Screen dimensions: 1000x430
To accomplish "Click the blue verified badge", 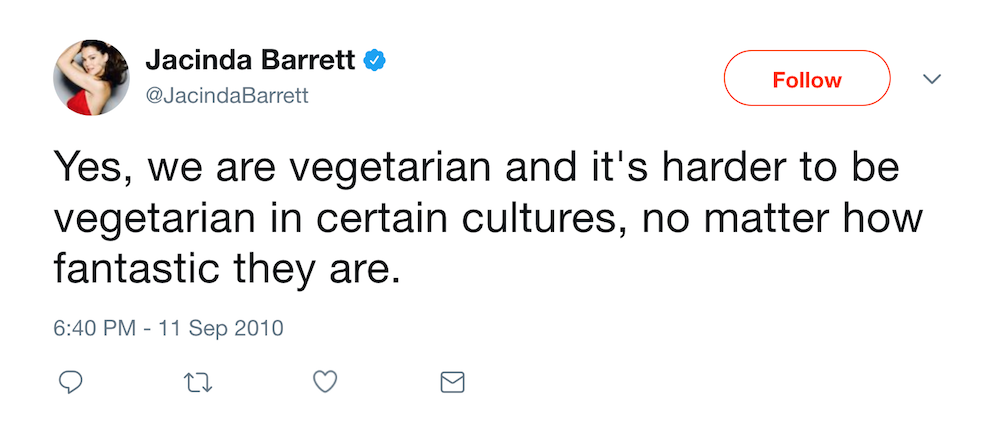I will point(374,61).
